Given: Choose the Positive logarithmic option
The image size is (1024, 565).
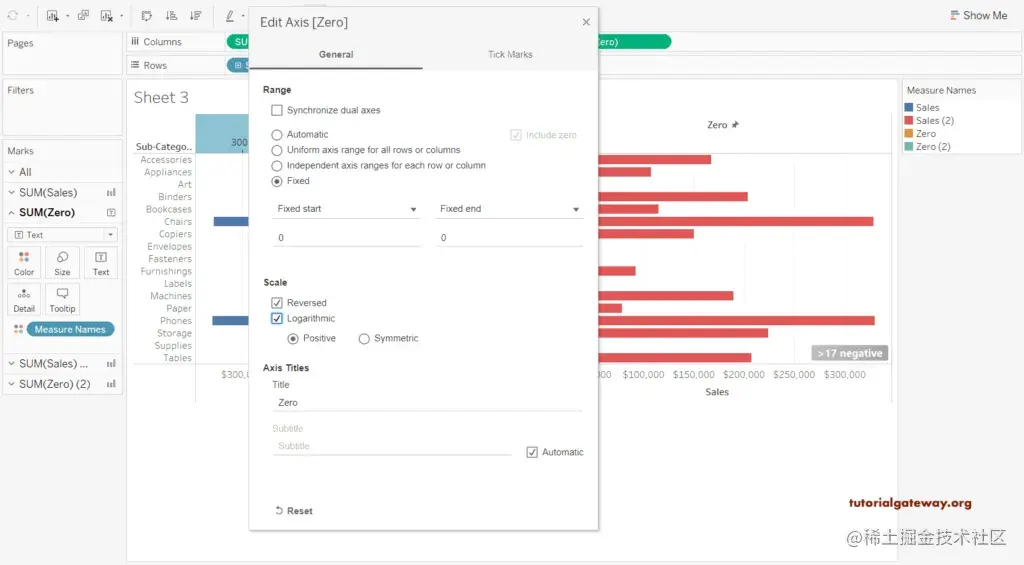Looking at the screenshot, I should point(293,338).
